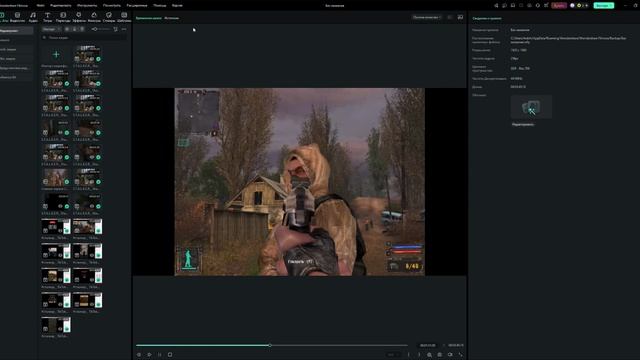Open the Templates (Шаблоны) tab

click(x=124, y=17)
